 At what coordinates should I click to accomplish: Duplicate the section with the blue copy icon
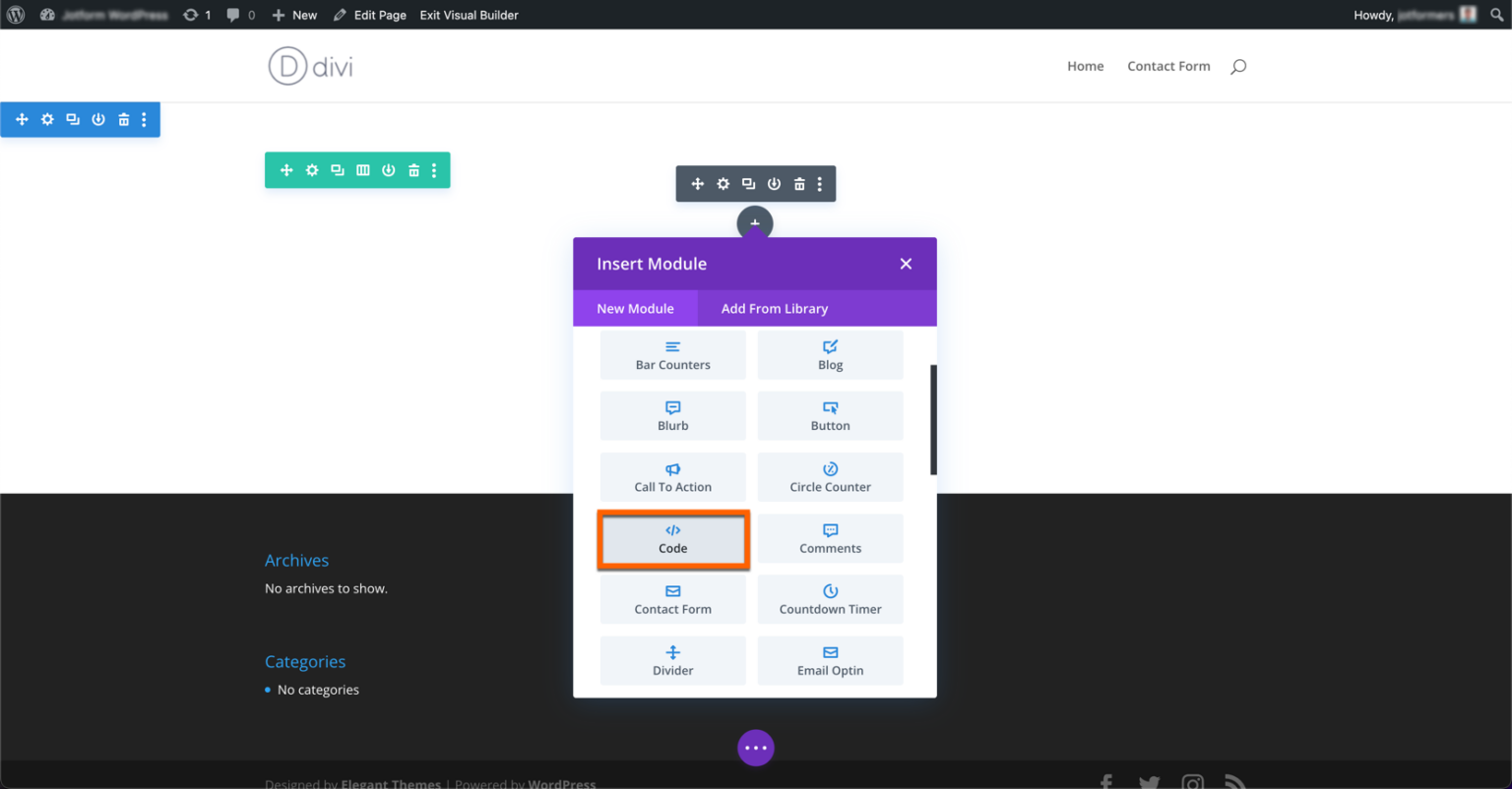72,119
